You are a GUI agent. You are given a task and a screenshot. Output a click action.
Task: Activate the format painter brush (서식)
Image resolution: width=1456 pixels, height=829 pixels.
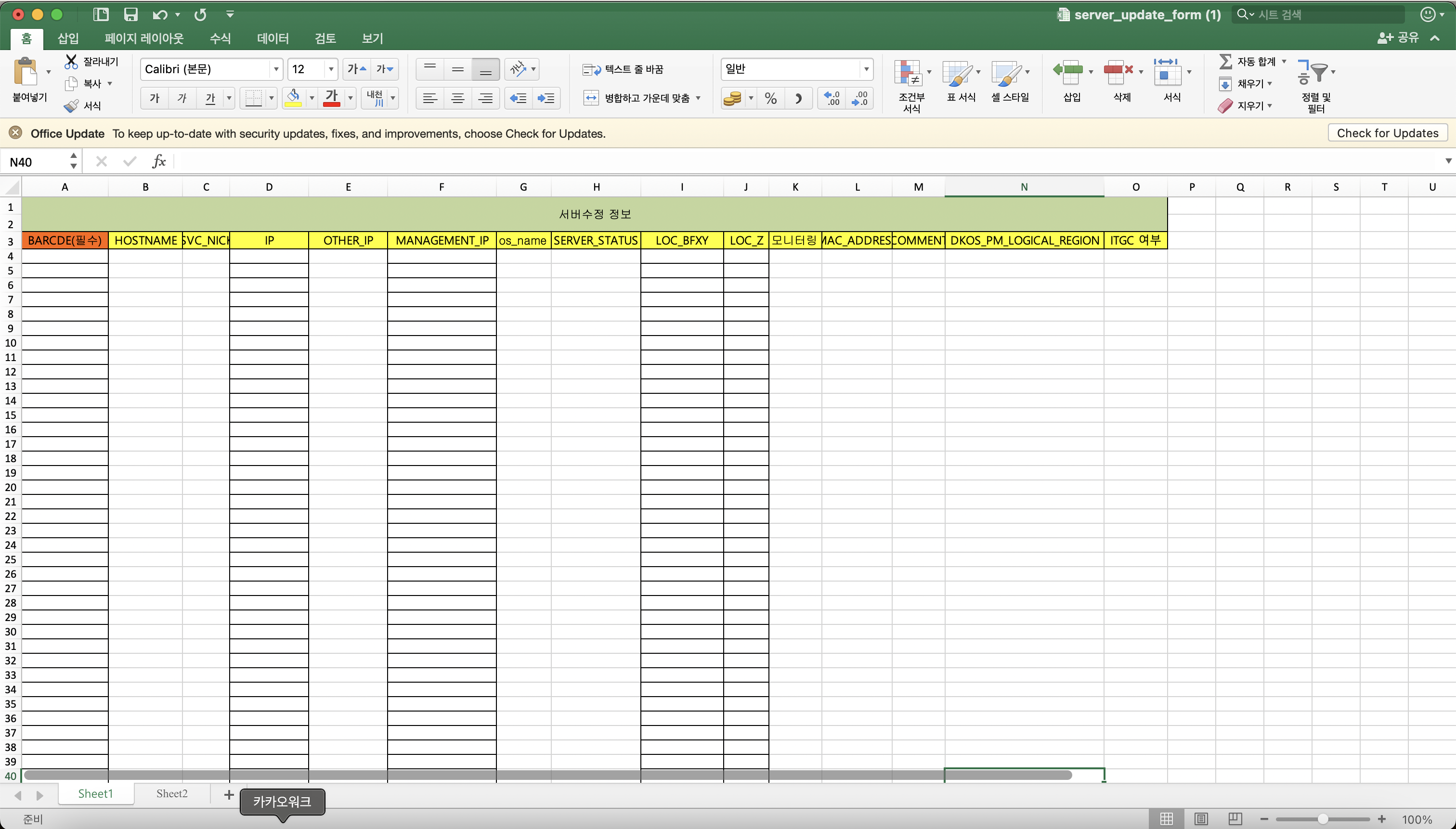pyautogui.click(x=71, y=106)
